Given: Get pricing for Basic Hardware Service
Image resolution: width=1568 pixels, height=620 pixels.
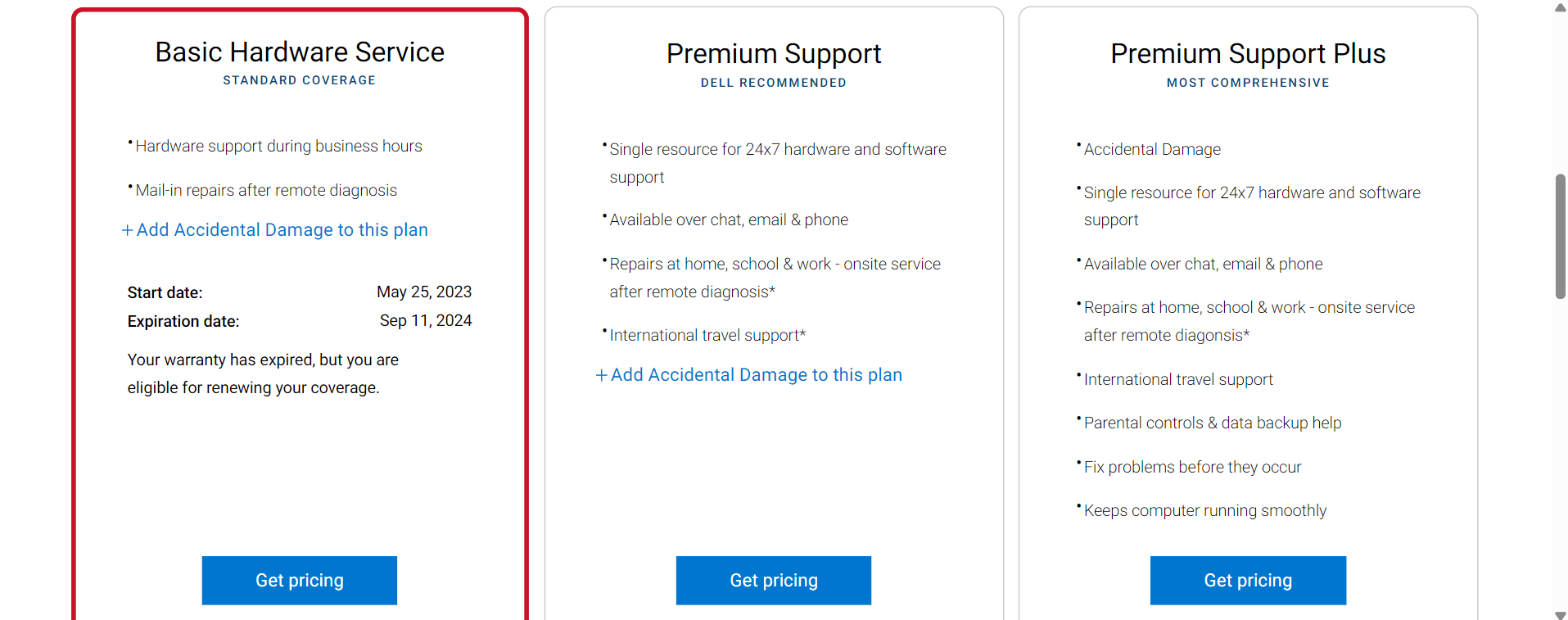Looking at the screenshot, I should 300,581.
